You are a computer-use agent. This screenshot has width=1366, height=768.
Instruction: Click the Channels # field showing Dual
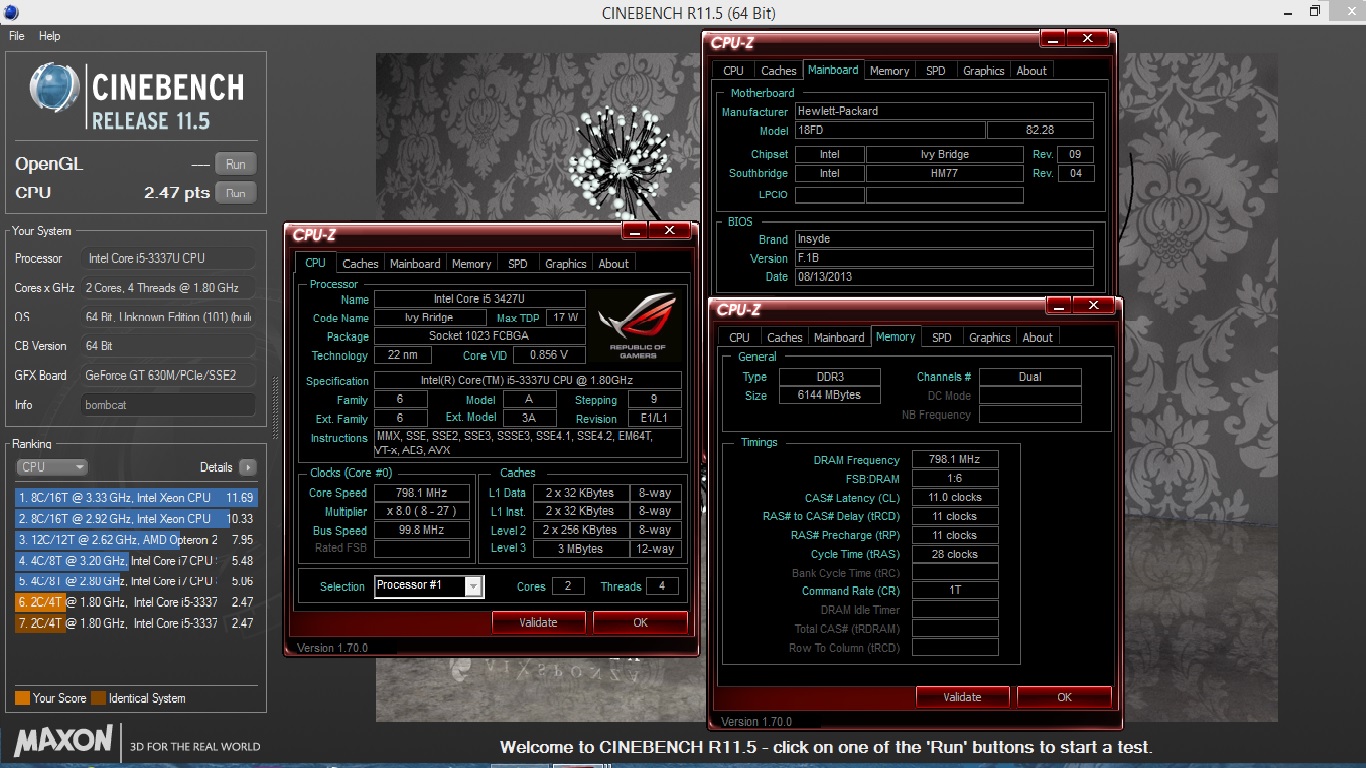[x=1030, y=377]
